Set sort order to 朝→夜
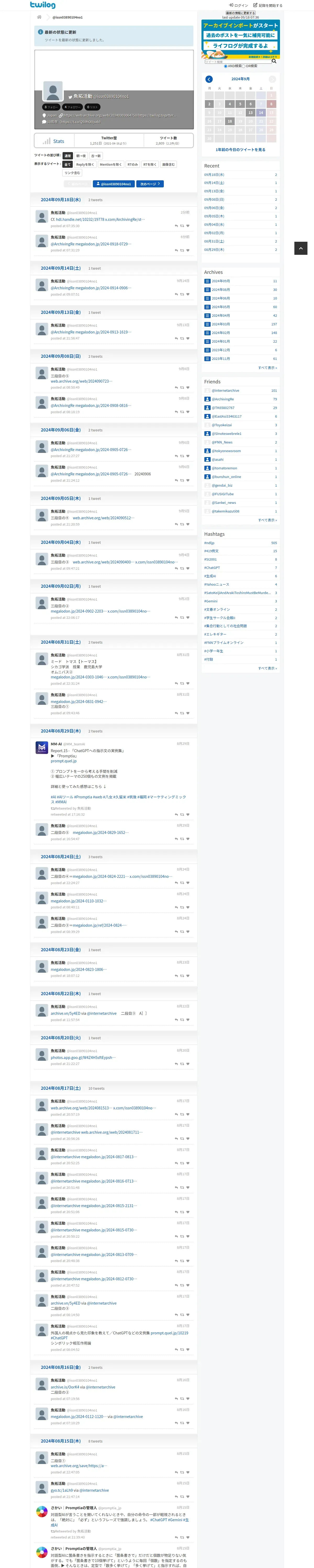 81,156
